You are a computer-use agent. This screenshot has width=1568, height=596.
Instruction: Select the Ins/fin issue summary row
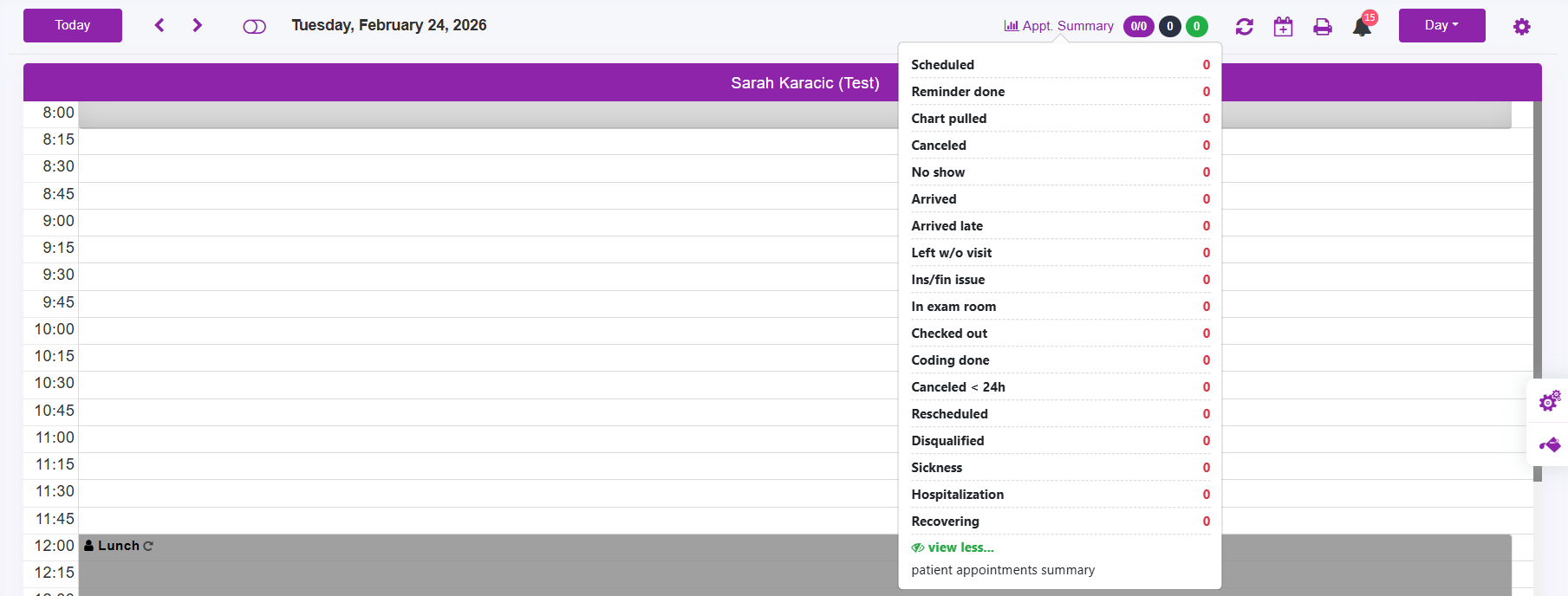(x=1060, y=280)
